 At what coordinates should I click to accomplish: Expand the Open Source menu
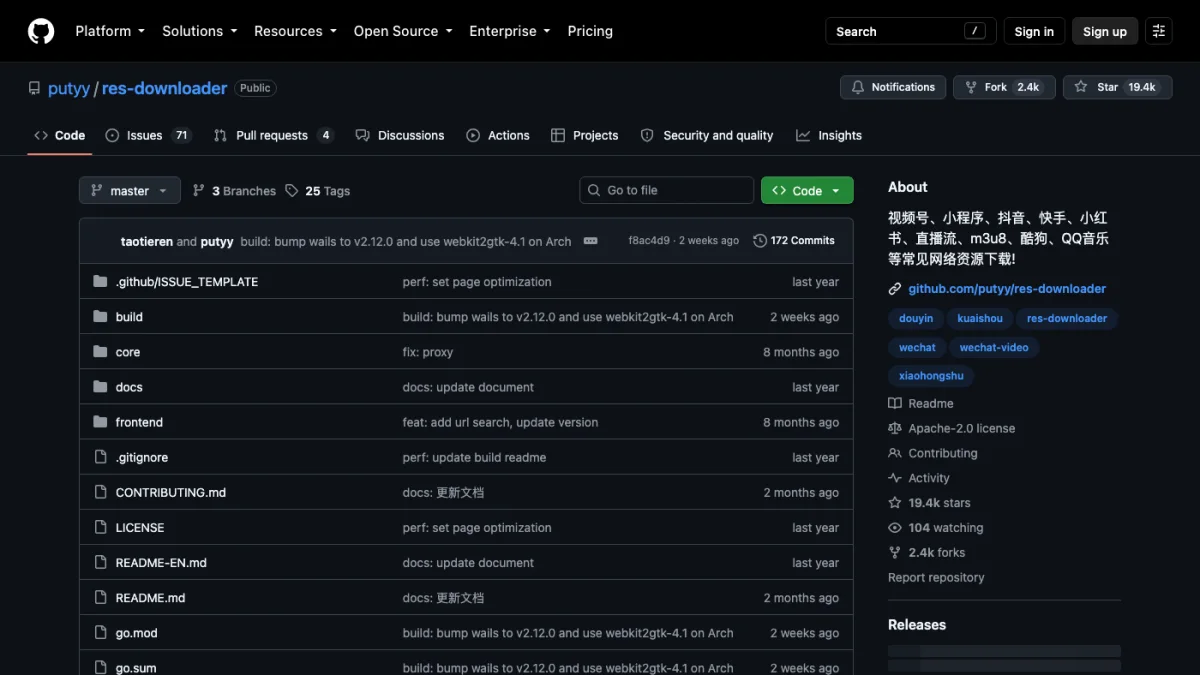(403, 31)
